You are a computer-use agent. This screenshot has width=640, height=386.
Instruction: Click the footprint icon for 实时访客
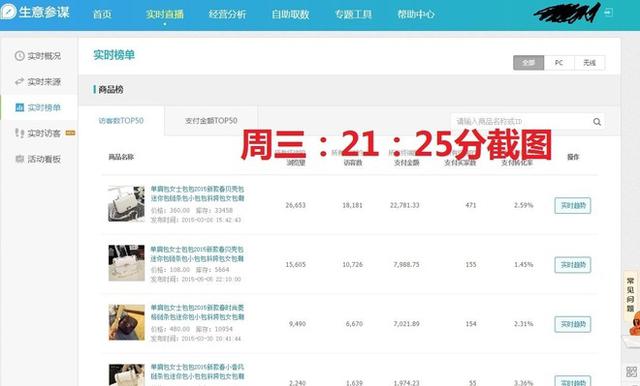[x=19, y=133]
